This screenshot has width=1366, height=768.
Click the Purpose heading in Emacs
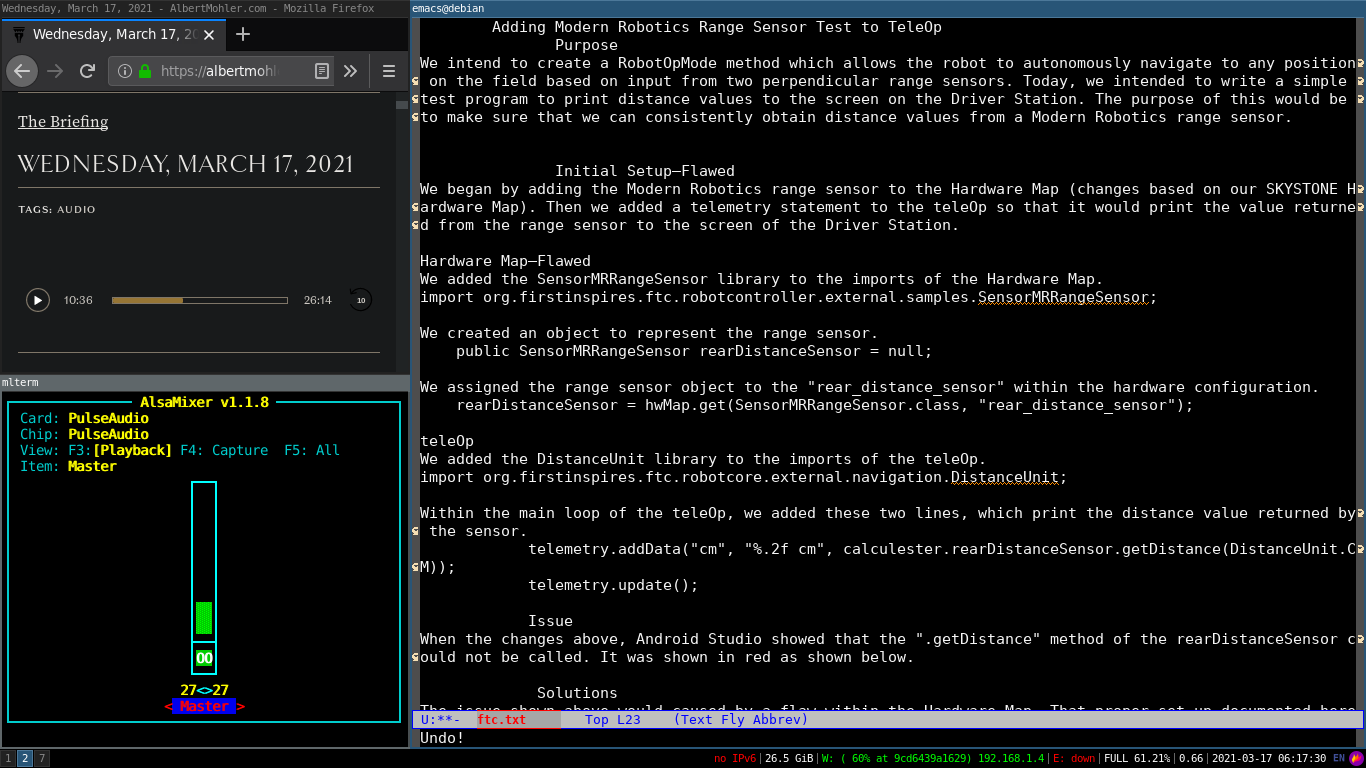586,45
